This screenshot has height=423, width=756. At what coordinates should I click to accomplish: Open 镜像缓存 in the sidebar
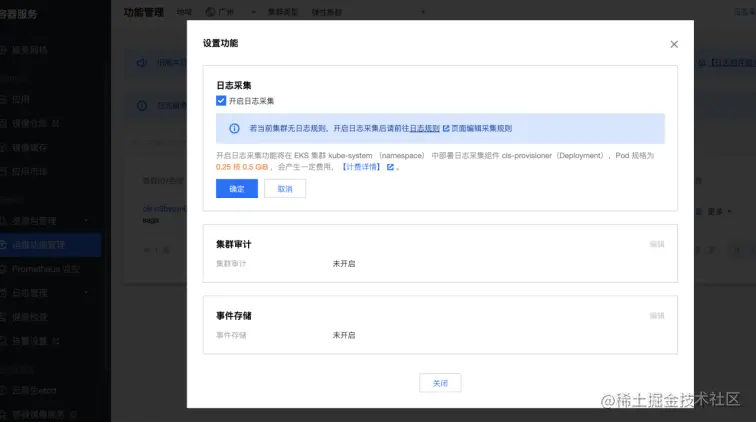coord(29,148)
